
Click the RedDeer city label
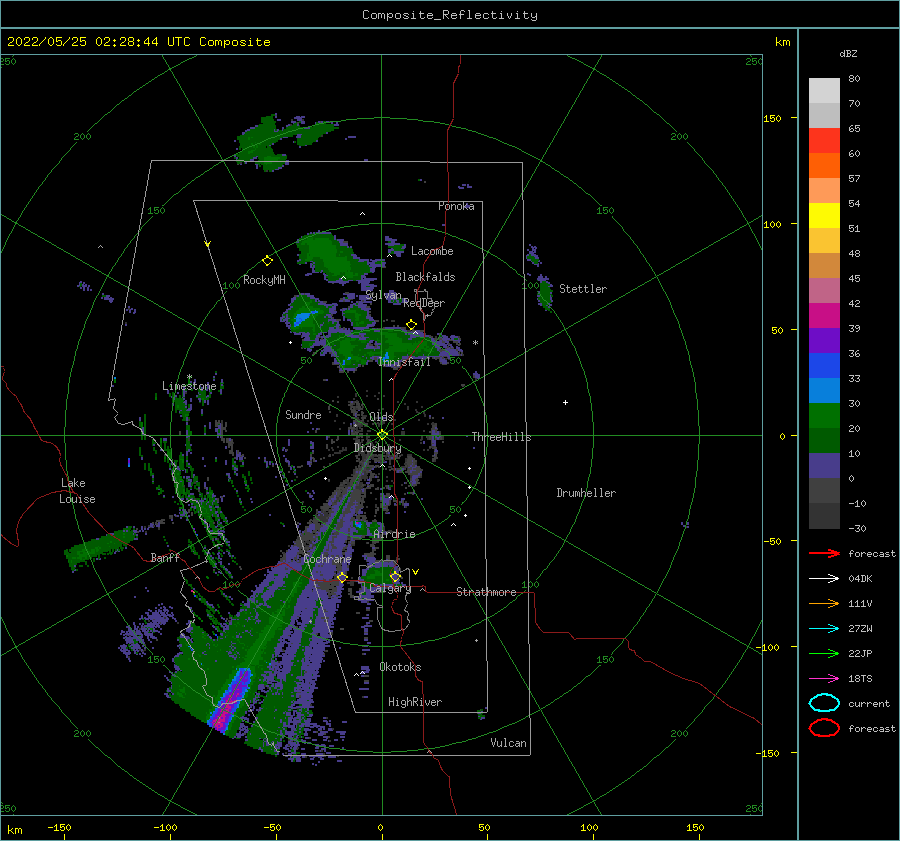pyautogui.click(x=424, y=303)
